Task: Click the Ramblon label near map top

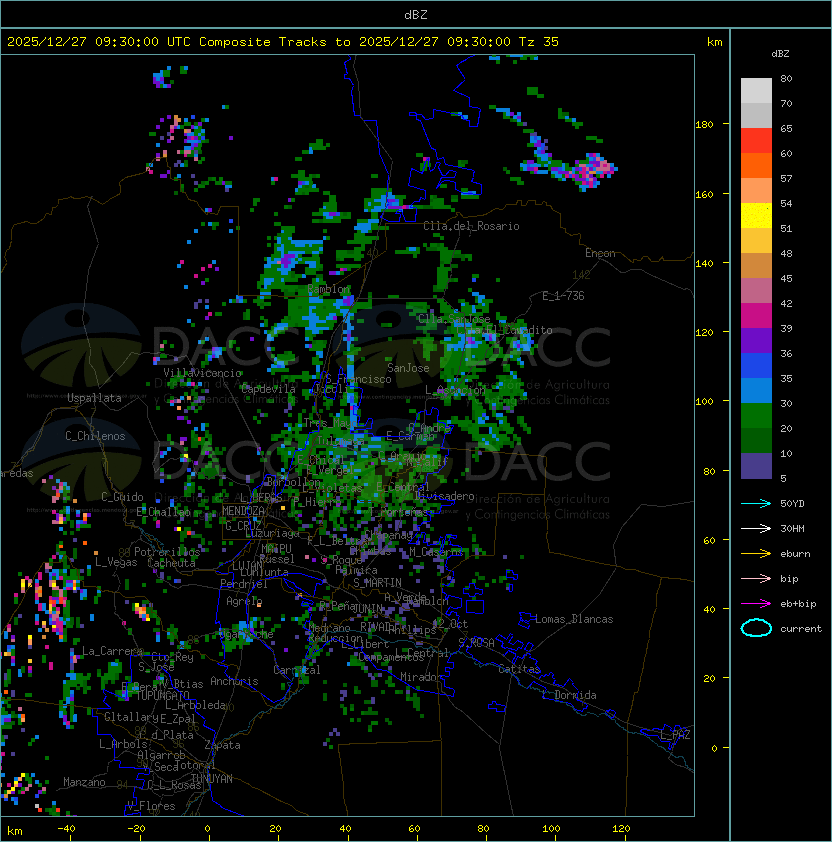Action: 329,289
